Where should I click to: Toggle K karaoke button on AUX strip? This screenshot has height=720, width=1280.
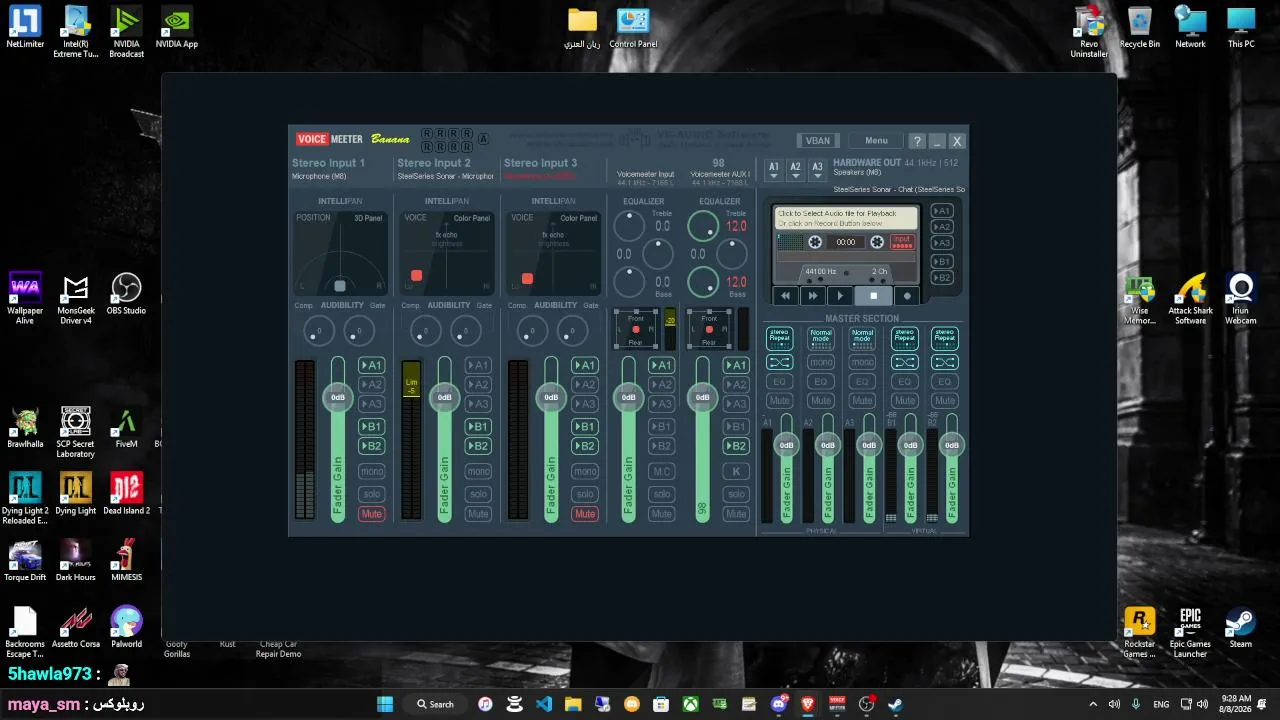(736, 472)
